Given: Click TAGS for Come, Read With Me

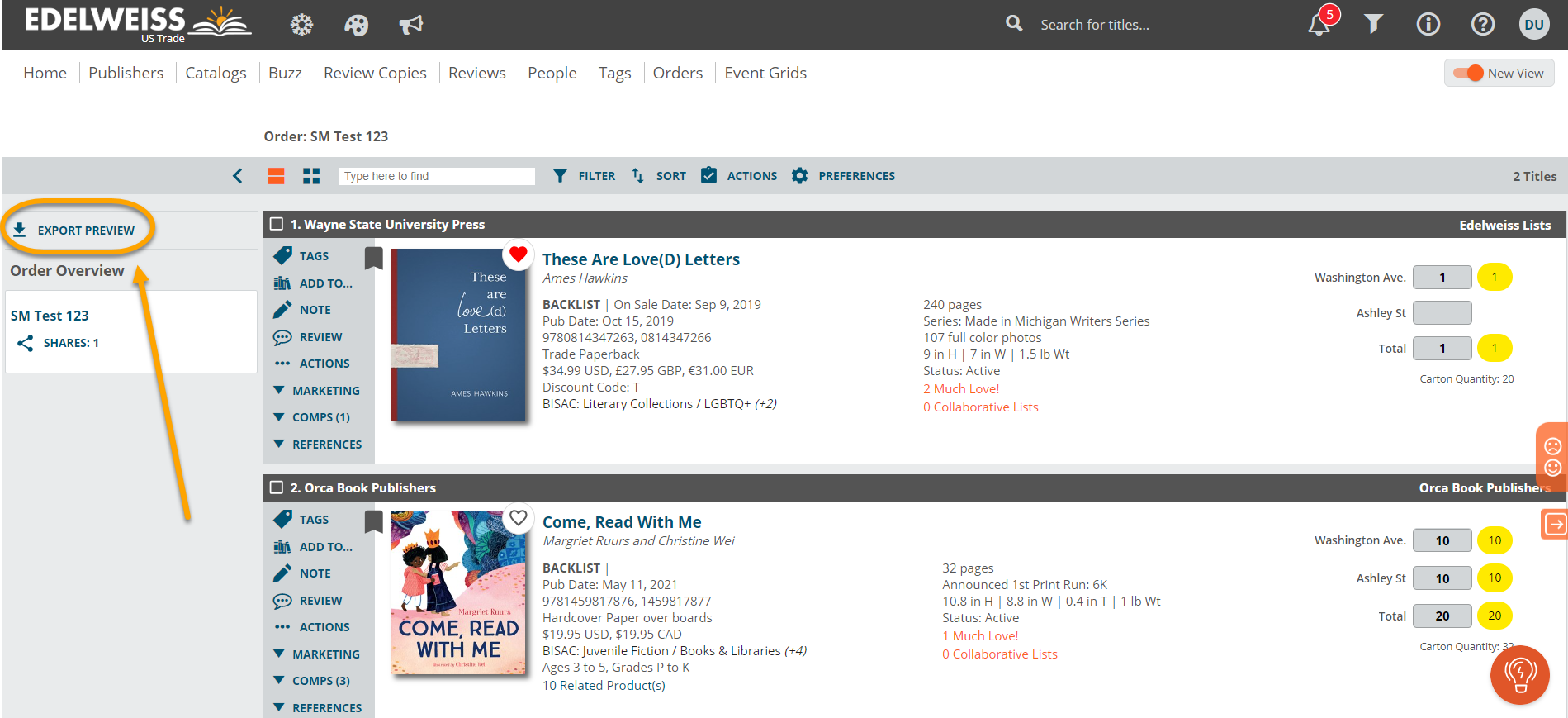Looking at the screenshot, I should [301, 520].
